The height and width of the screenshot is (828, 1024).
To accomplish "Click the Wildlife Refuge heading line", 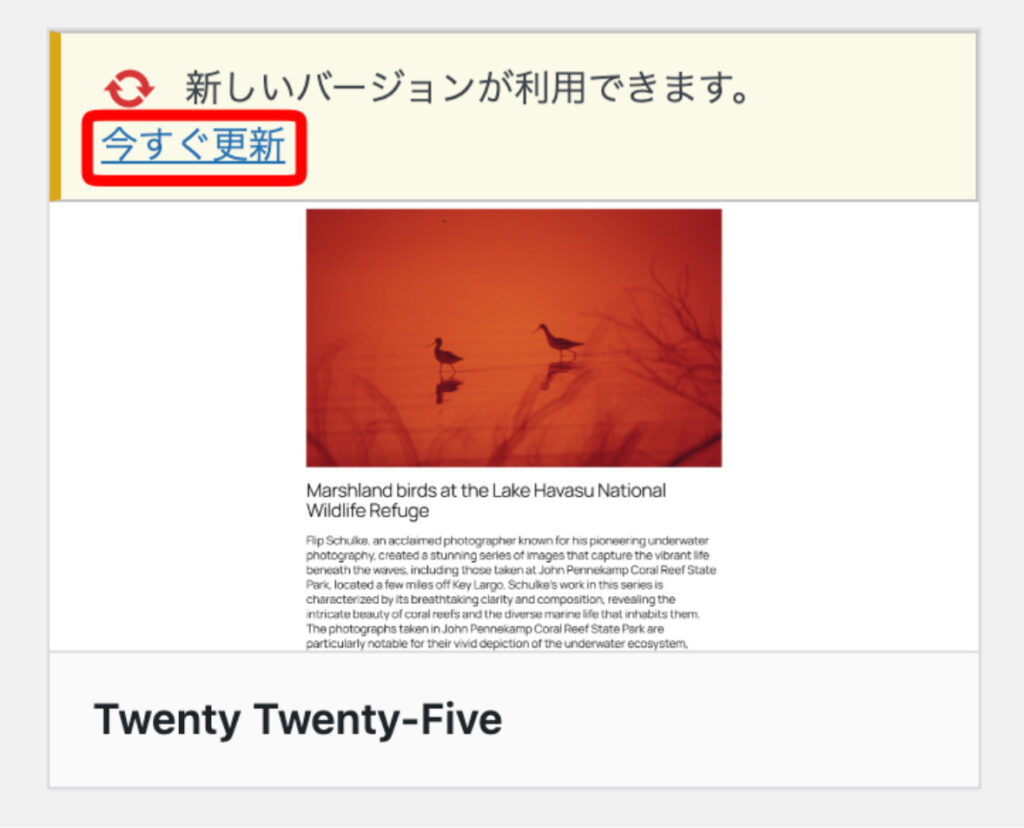I will tap(368, 511).
